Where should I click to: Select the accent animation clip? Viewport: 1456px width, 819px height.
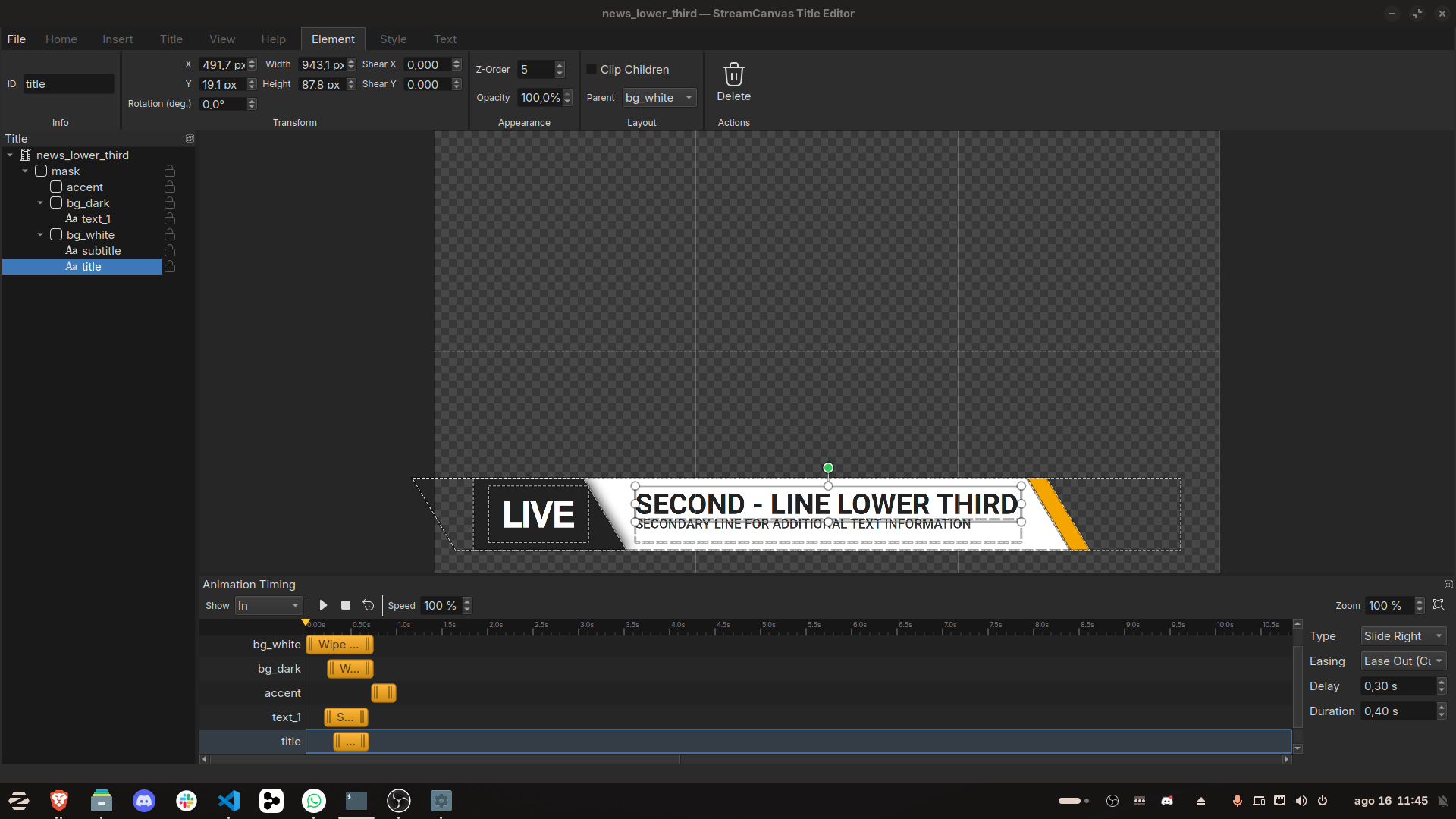click(x=384, y=693)
